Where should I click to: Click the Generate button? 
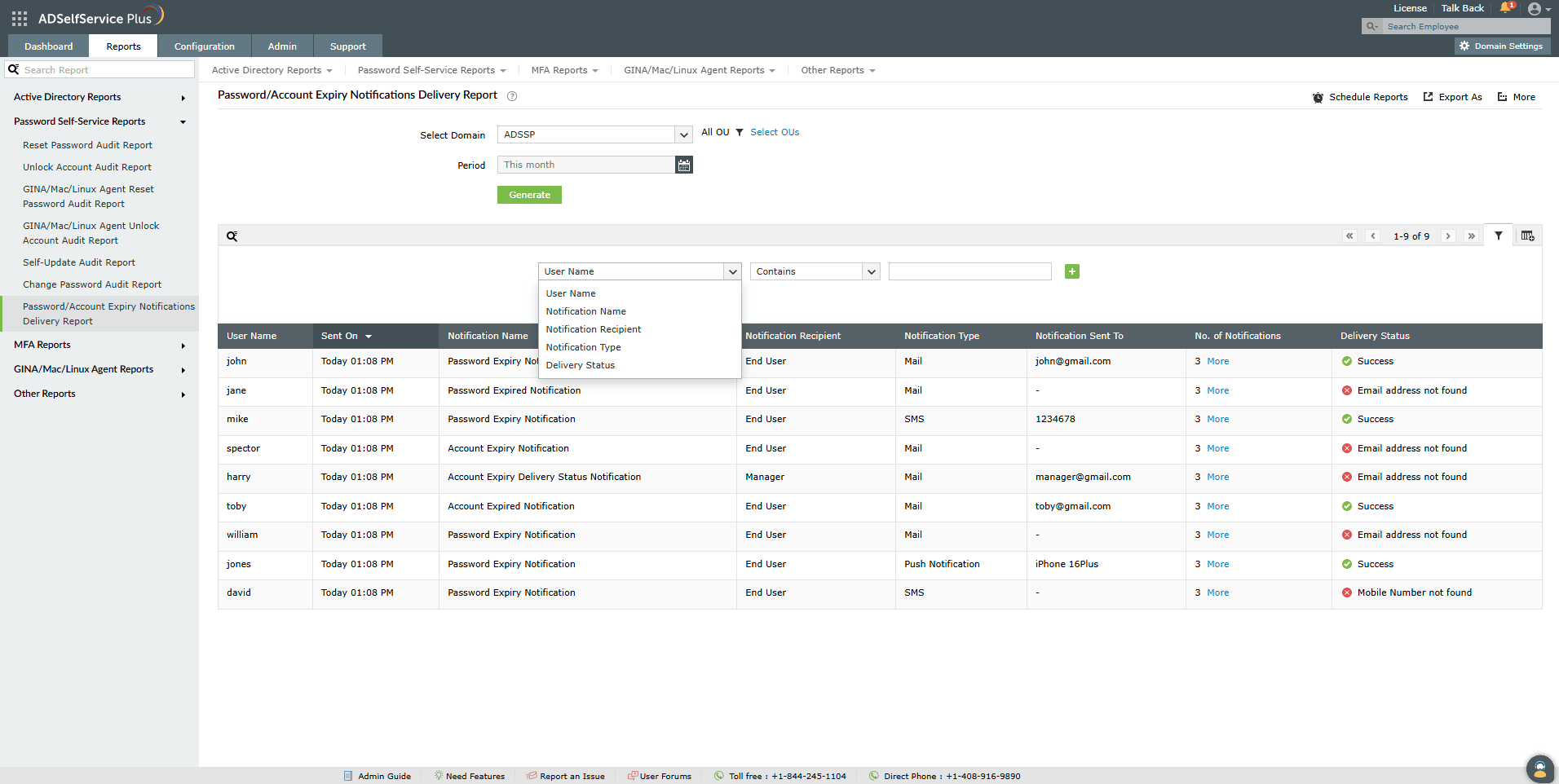pos(528,195)
